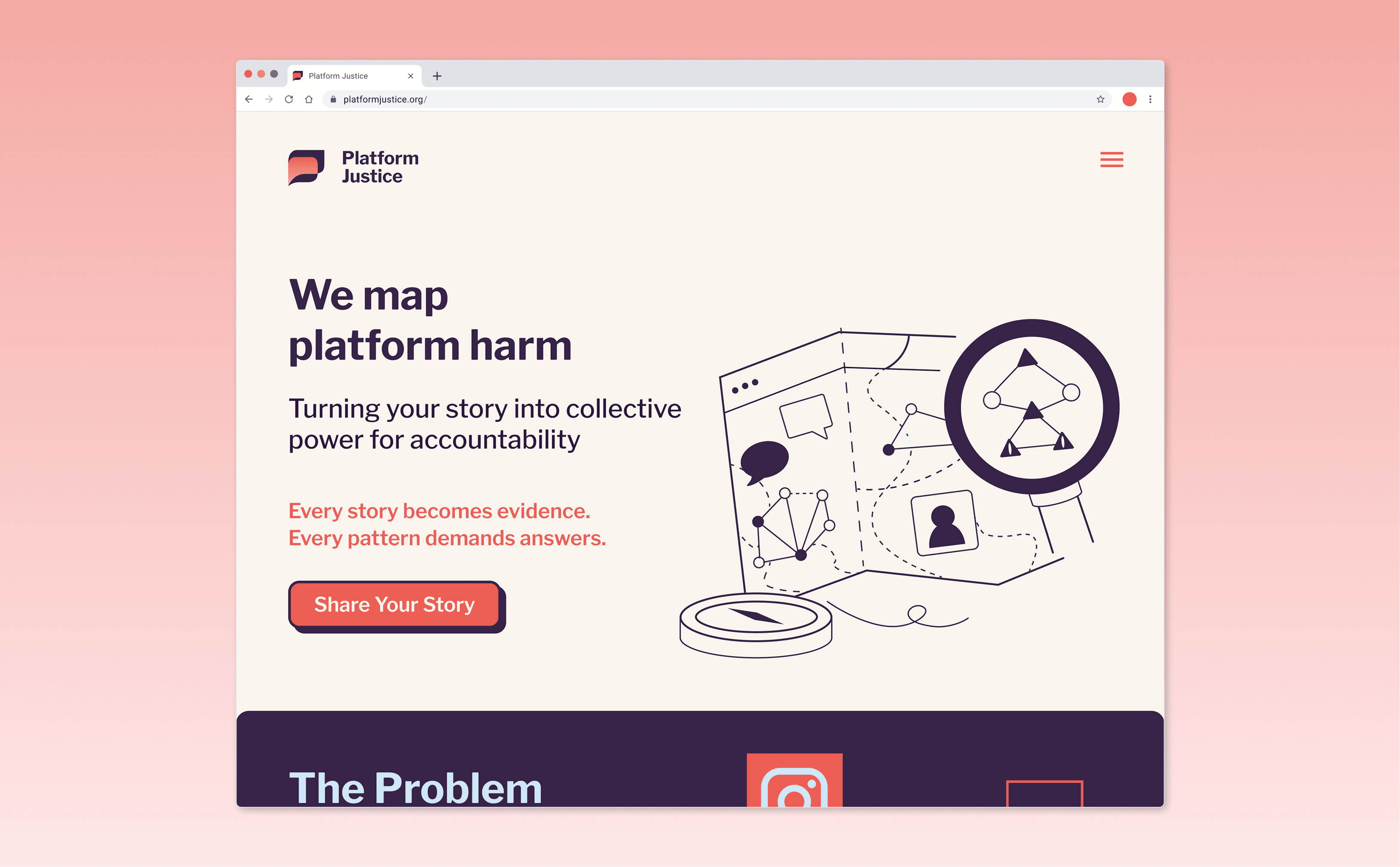Click the We map platform harm headline
Image resolution: width=1400 pixels, height=867 pixels.
point(430,320)
